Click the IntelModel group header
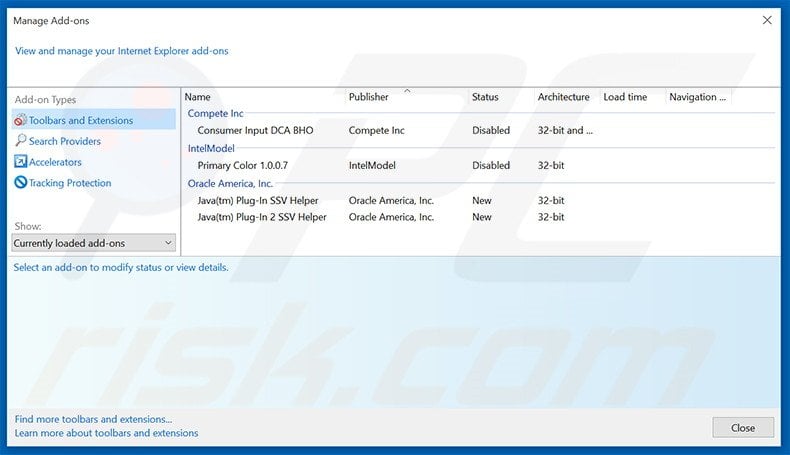Viewport: 790px width, 455px height. click(x=211, y=149)
